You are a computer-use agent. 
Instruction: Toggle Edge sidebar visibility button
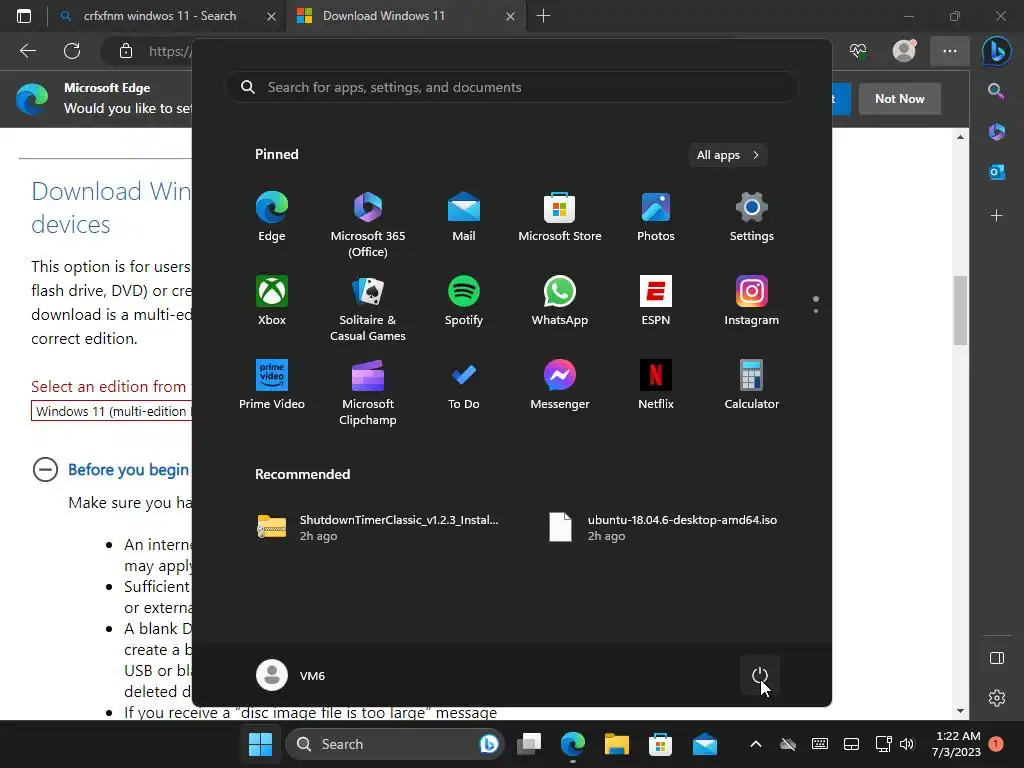997,658
